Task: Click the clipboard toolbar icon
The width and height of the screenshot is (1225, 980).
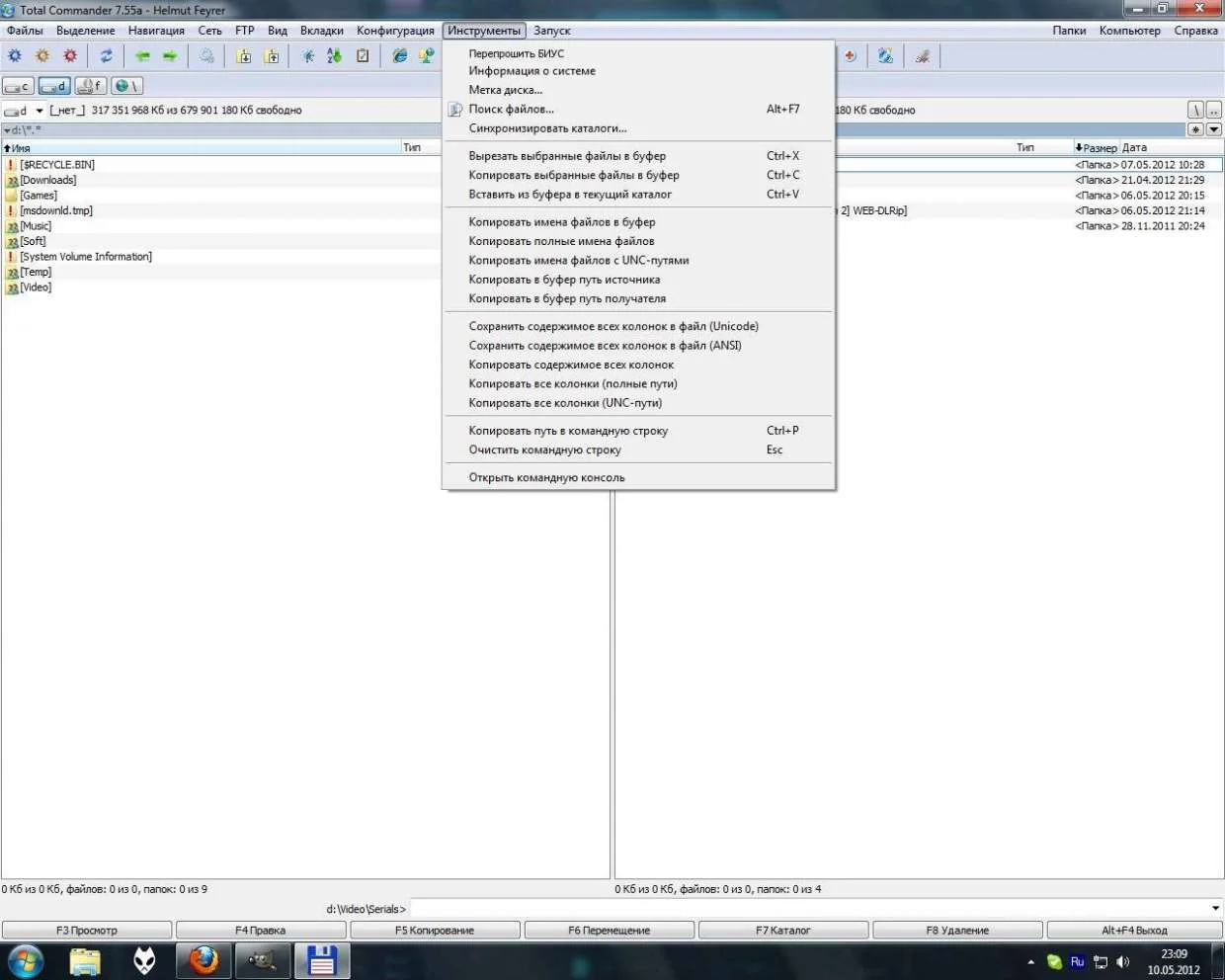Action: pos(363,56)
